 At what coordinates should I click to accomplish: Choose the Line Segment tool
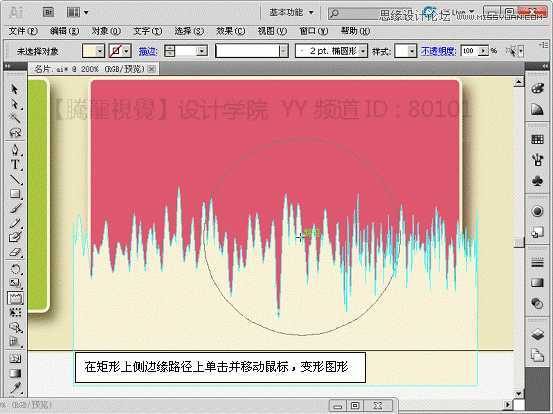15,179
